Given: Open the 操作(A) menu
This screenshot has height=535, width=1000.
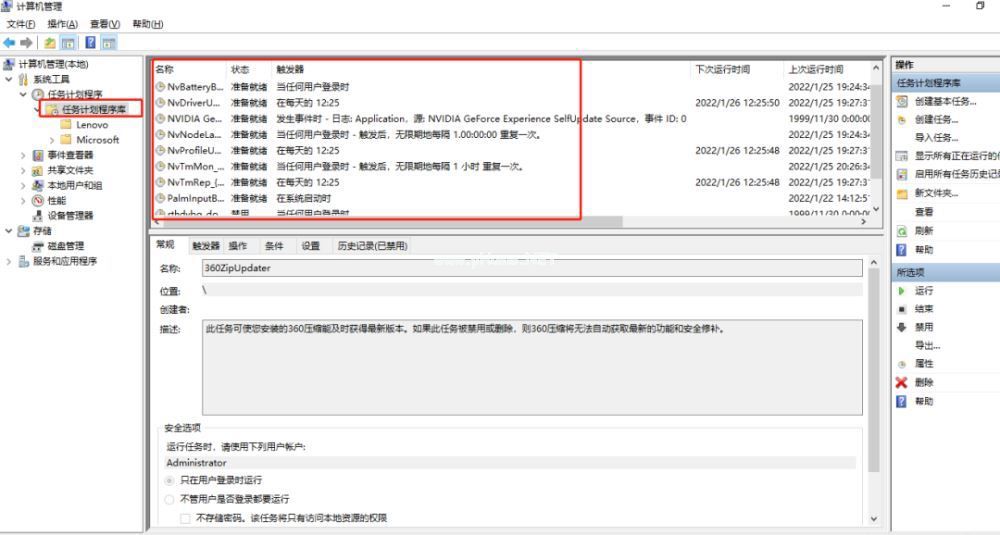Looking at the screenshot, I should (62, 24).
